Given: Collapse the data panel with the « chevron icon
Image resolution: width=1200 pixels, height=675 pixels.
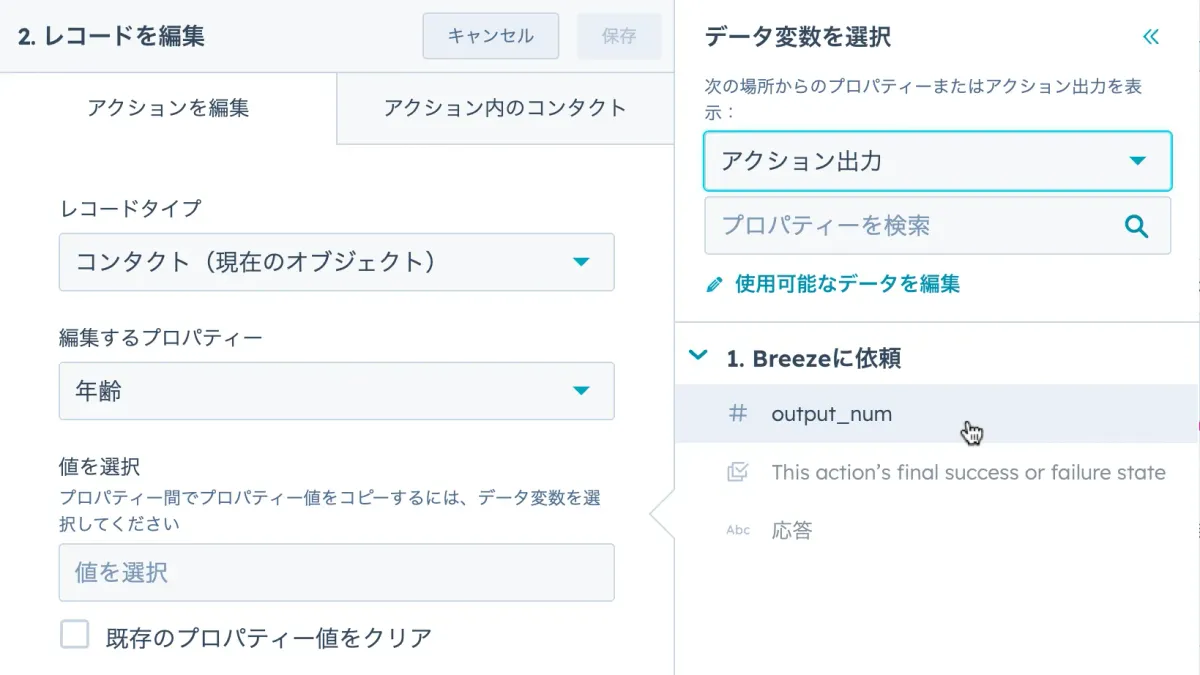Looking at the screenshot, I should pos(1151,36).
